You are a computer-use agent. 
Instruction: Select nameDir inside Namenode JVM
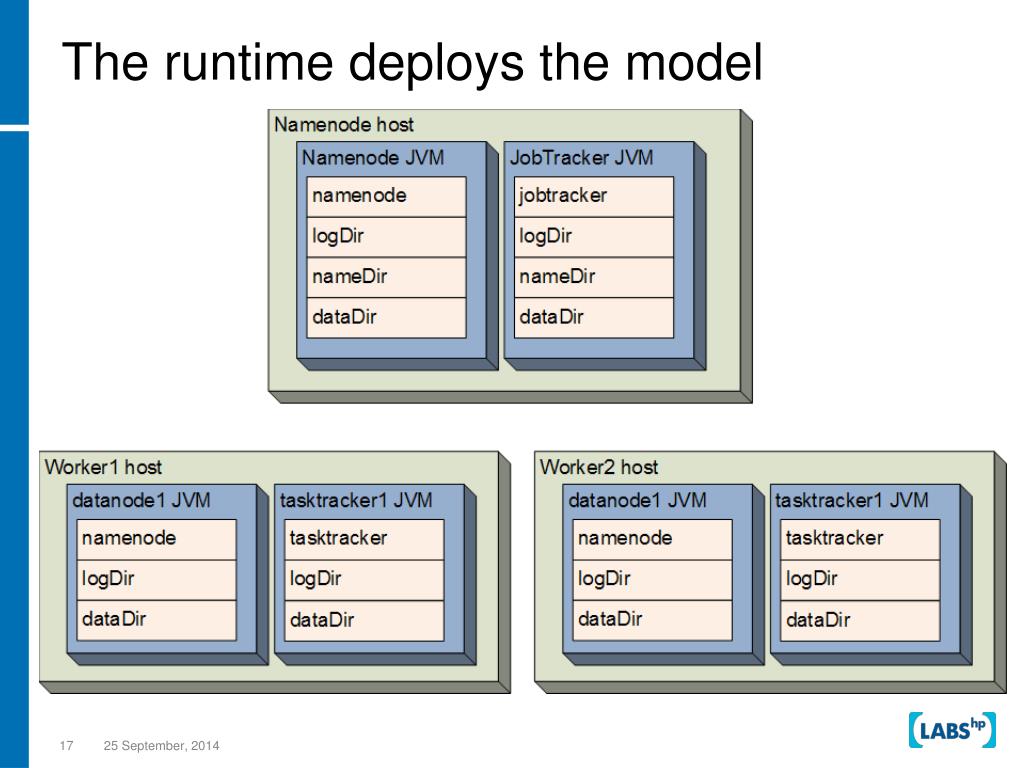point(387,278)
